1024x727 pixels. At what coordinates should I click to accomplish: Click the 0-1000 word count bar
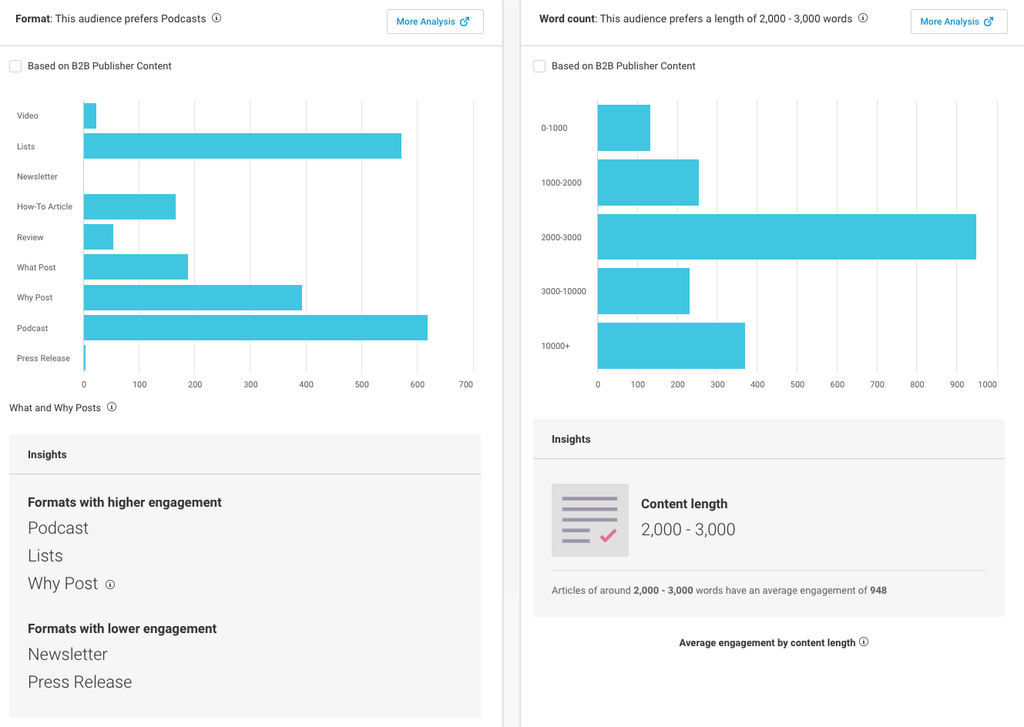[624, 128]
